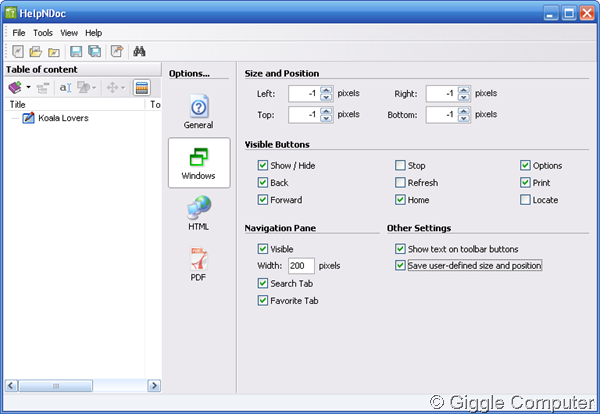Open the dropdown arrow beside Move icon
The height and width of the screenshot is (414, 600).
pyautogui.click(x=123, y=88)
